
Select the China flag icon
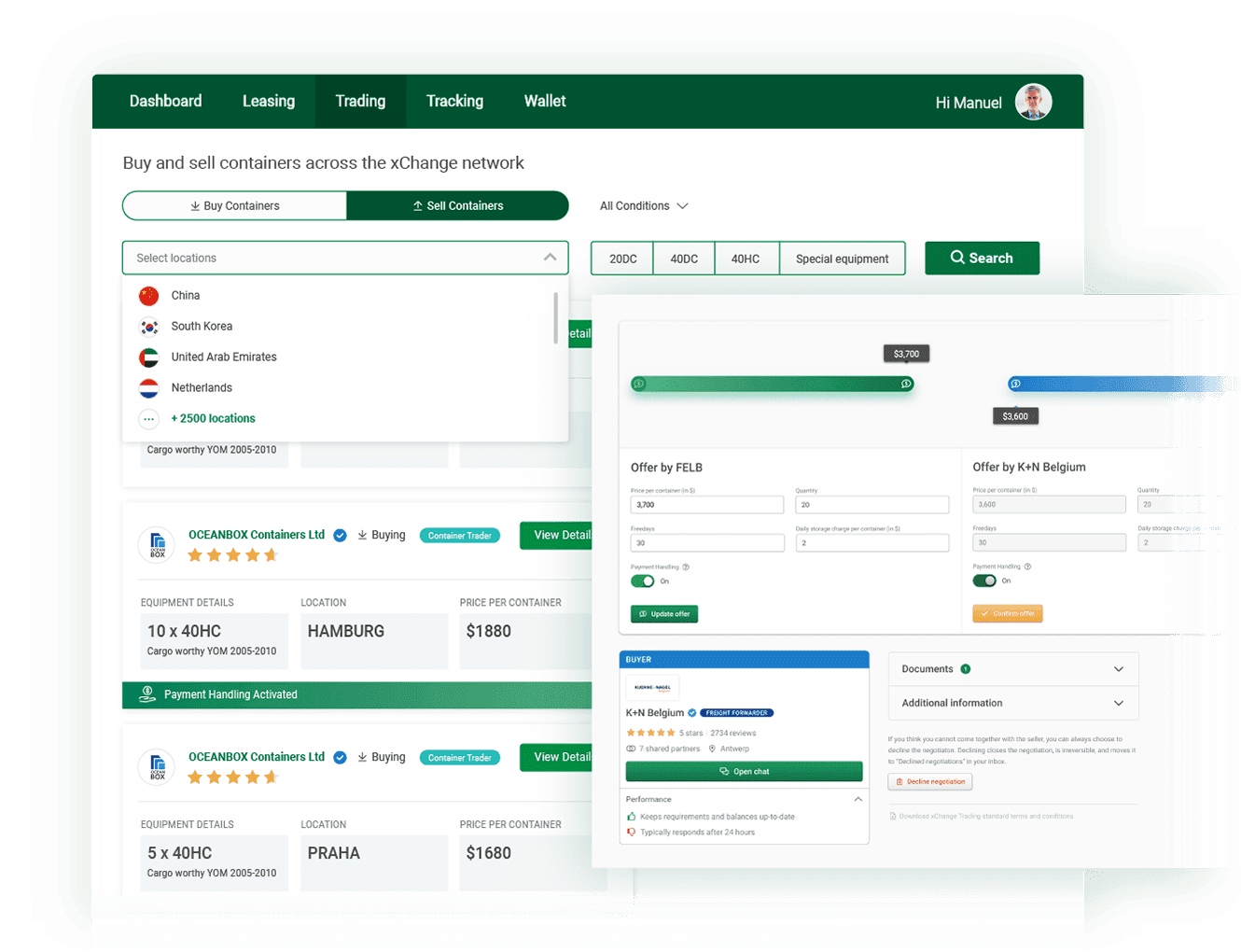coord(149,296)
